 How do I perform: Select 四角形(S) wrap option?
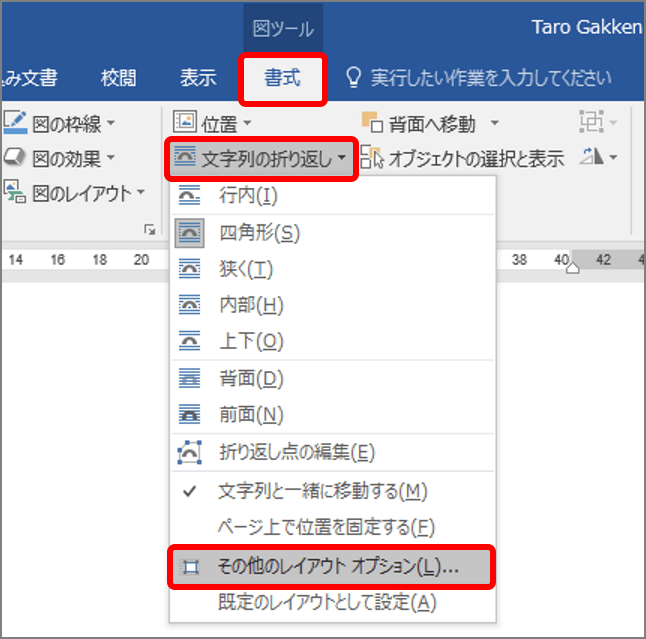[x=332, y=233]
